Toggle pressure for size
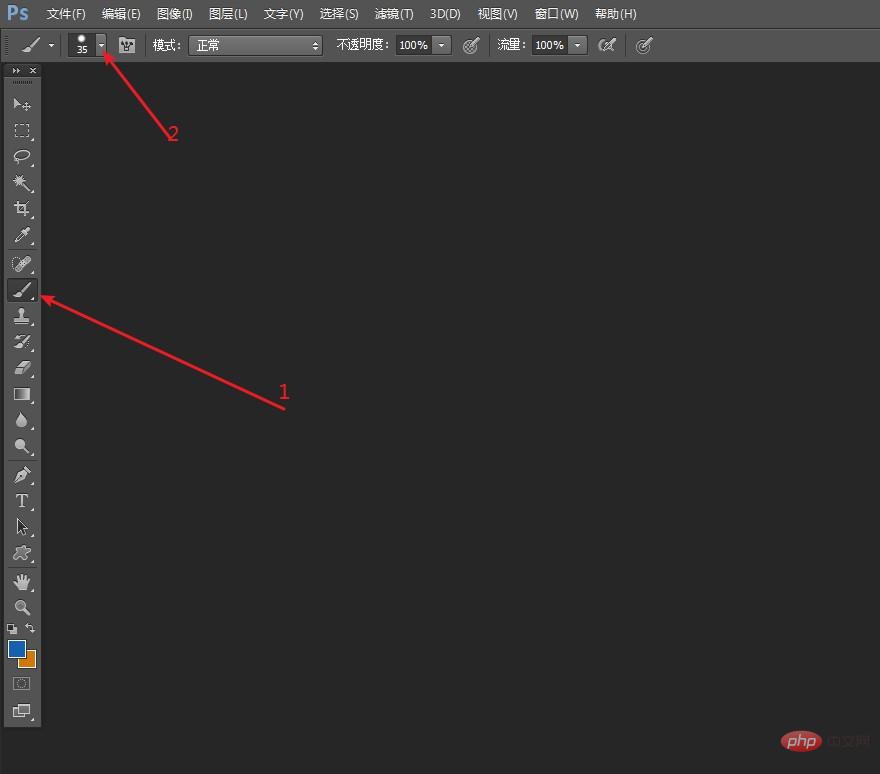The width and height of the screenshot is (880, 774). [x=644, y=45]
